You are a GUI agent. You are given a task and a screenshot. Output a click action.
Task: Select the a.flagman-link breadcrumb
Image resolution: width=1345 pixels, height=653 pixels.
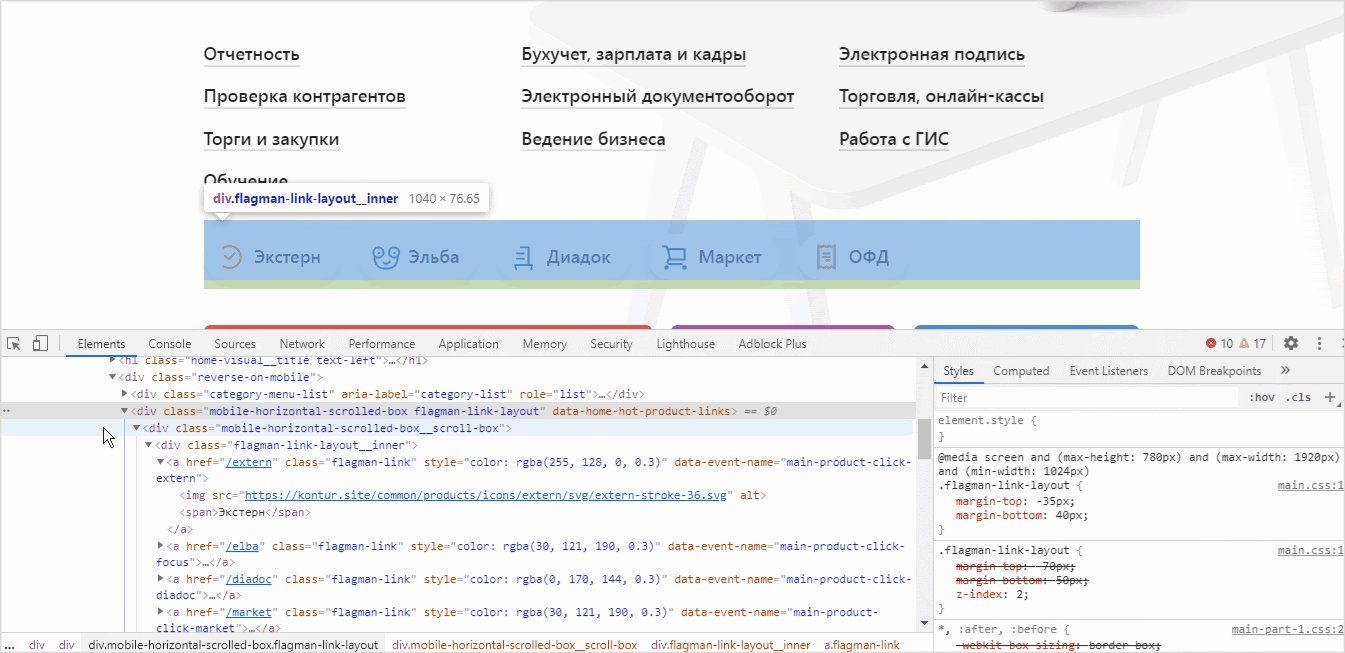coord(862,645)
